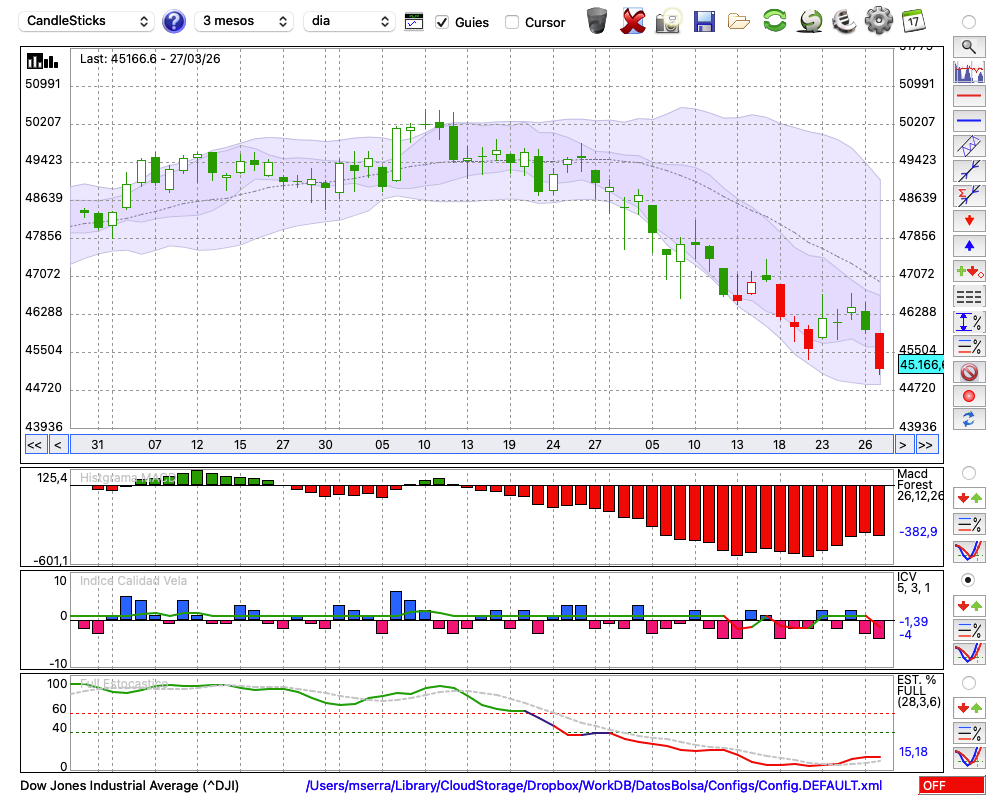This screenshot has width=1000, height=800.
Task: Enable the Cursor checkbox
Action: 512,22
